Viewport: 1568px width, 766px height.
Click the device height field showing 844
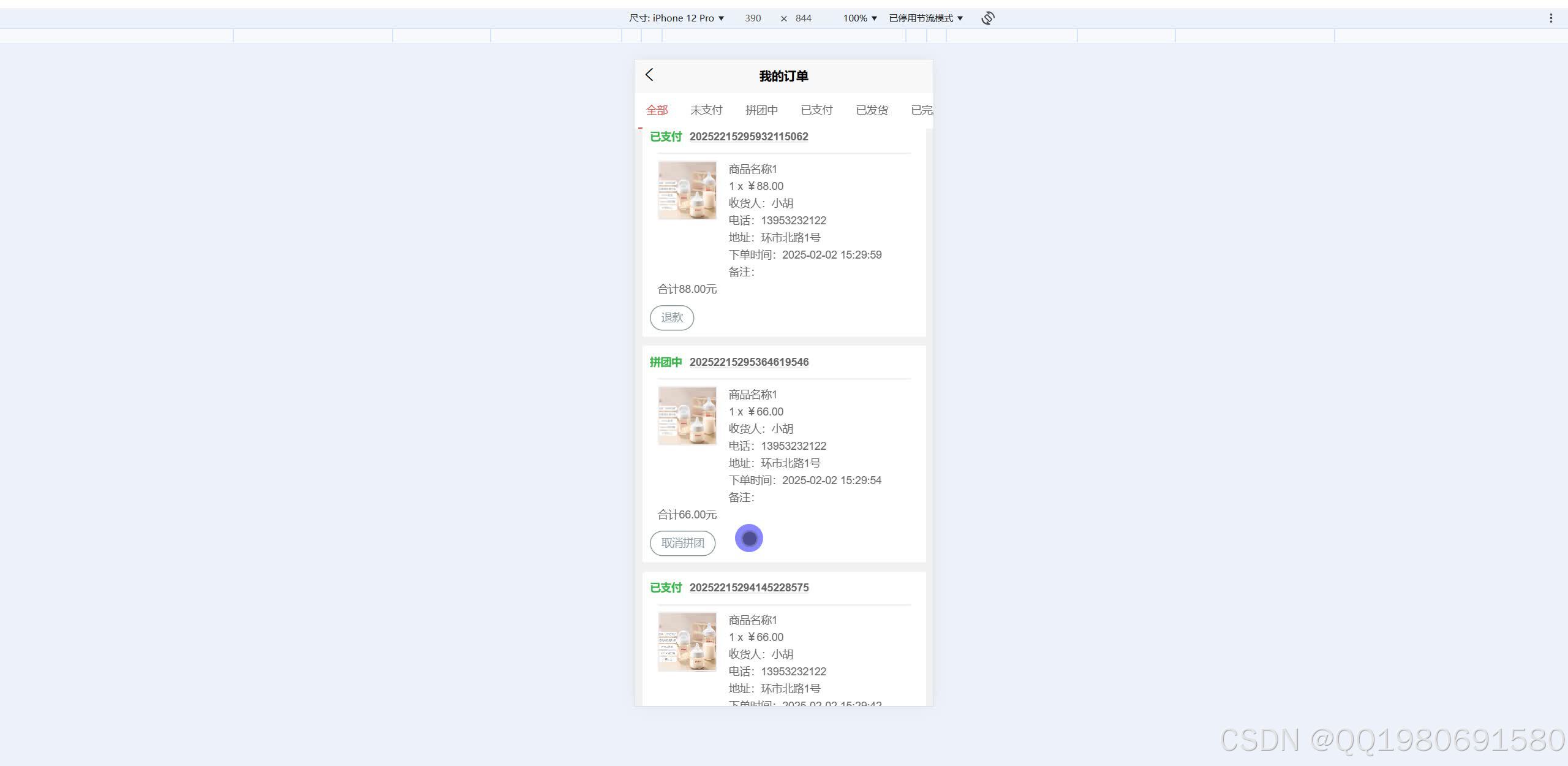pyautogui.click(x=803, y=18)
